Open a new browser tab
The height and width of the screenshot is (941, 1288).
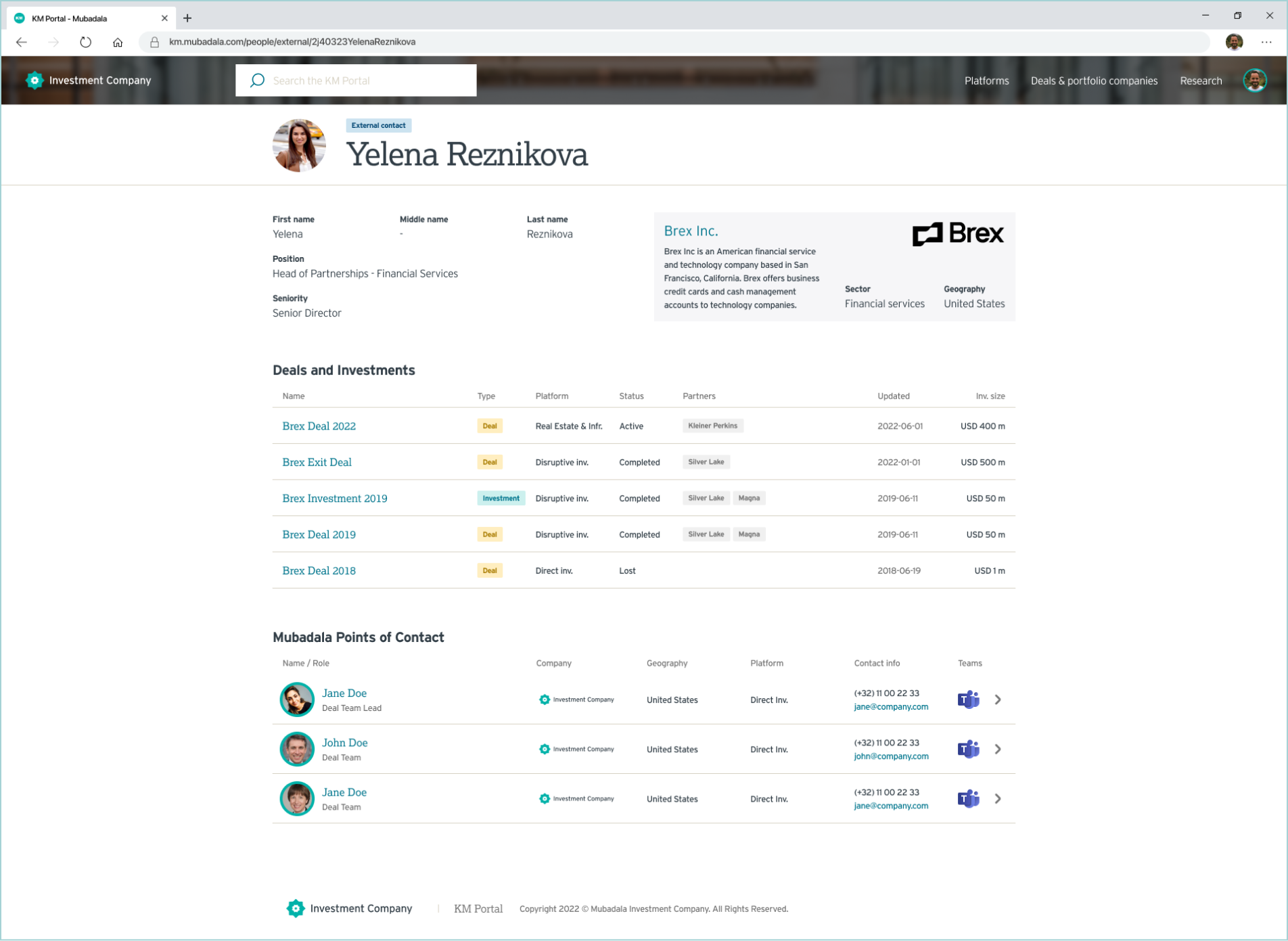click(187, 18)
